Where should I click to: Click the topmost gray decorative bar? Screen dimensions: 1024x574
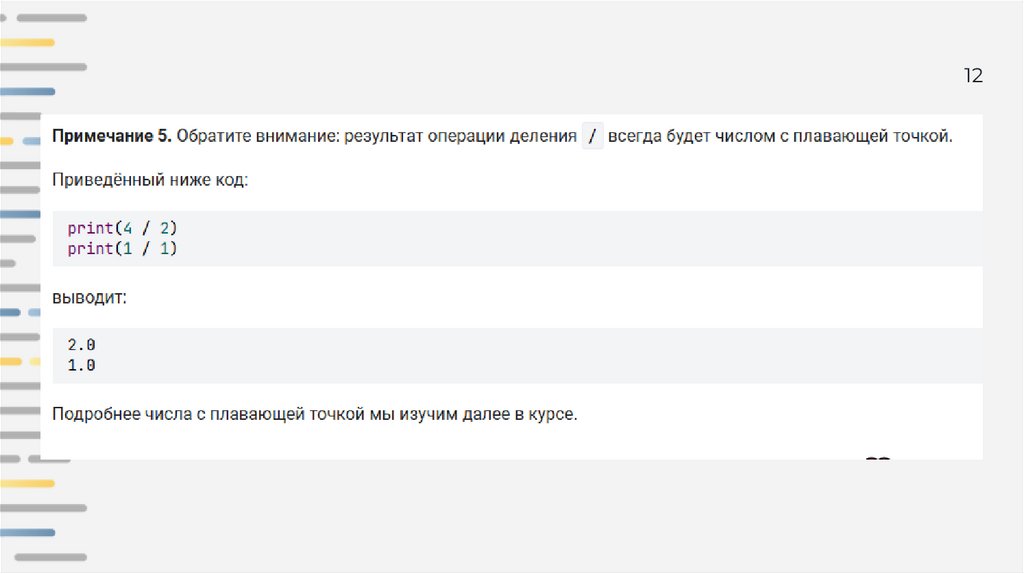coord(50,18)
